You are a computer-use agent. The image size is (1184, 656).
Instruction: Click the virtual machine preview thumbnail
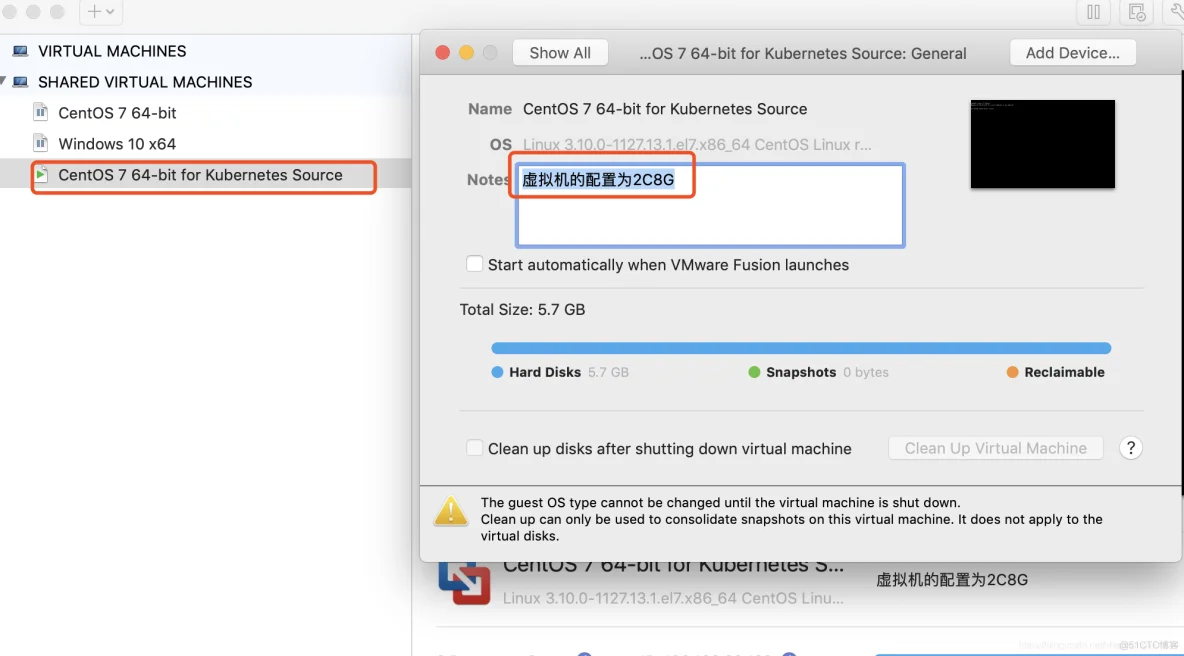(x=1042, y=144)
